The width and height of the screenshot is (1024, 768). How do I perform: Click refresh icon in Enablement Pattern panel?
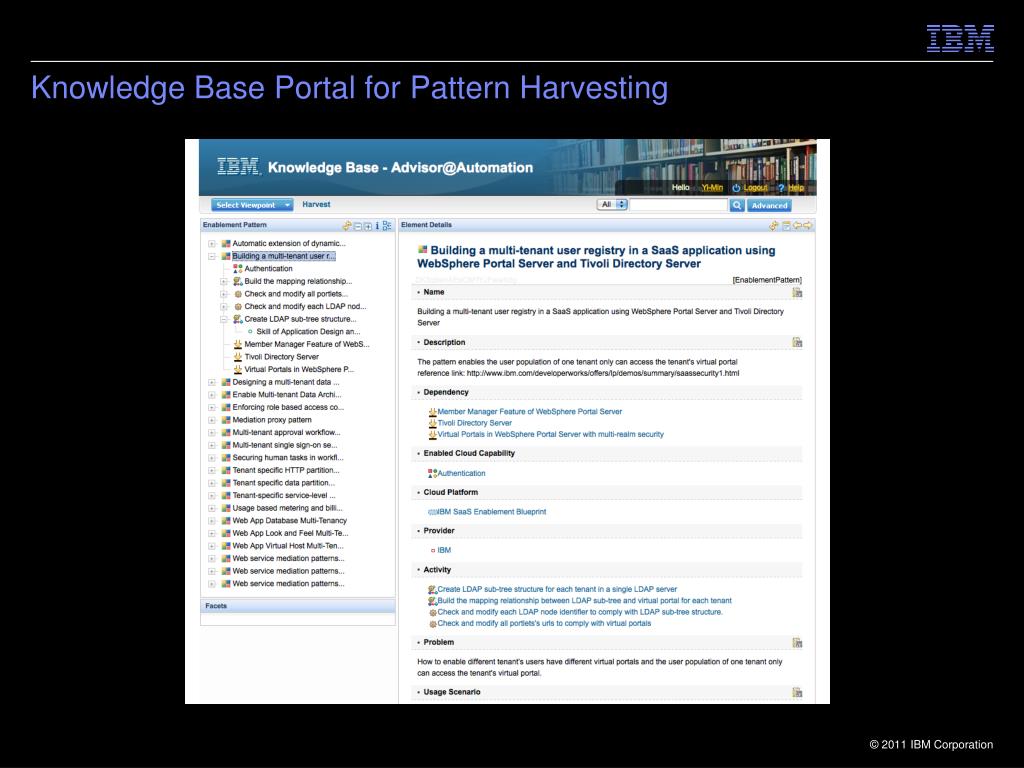coord(347,226)
